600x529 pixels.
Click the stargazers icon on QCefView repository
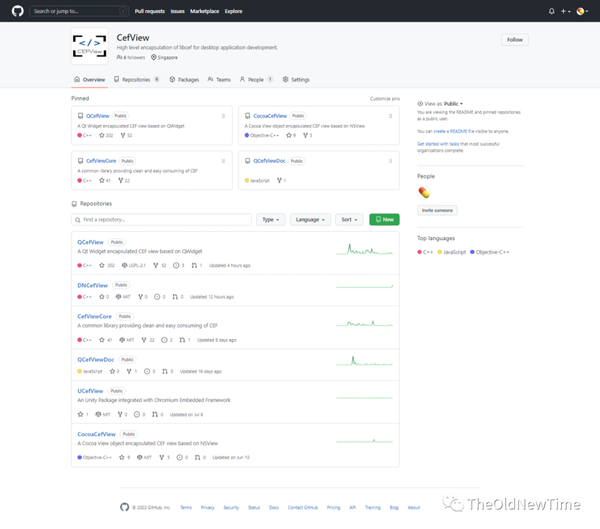coord(102,265)
